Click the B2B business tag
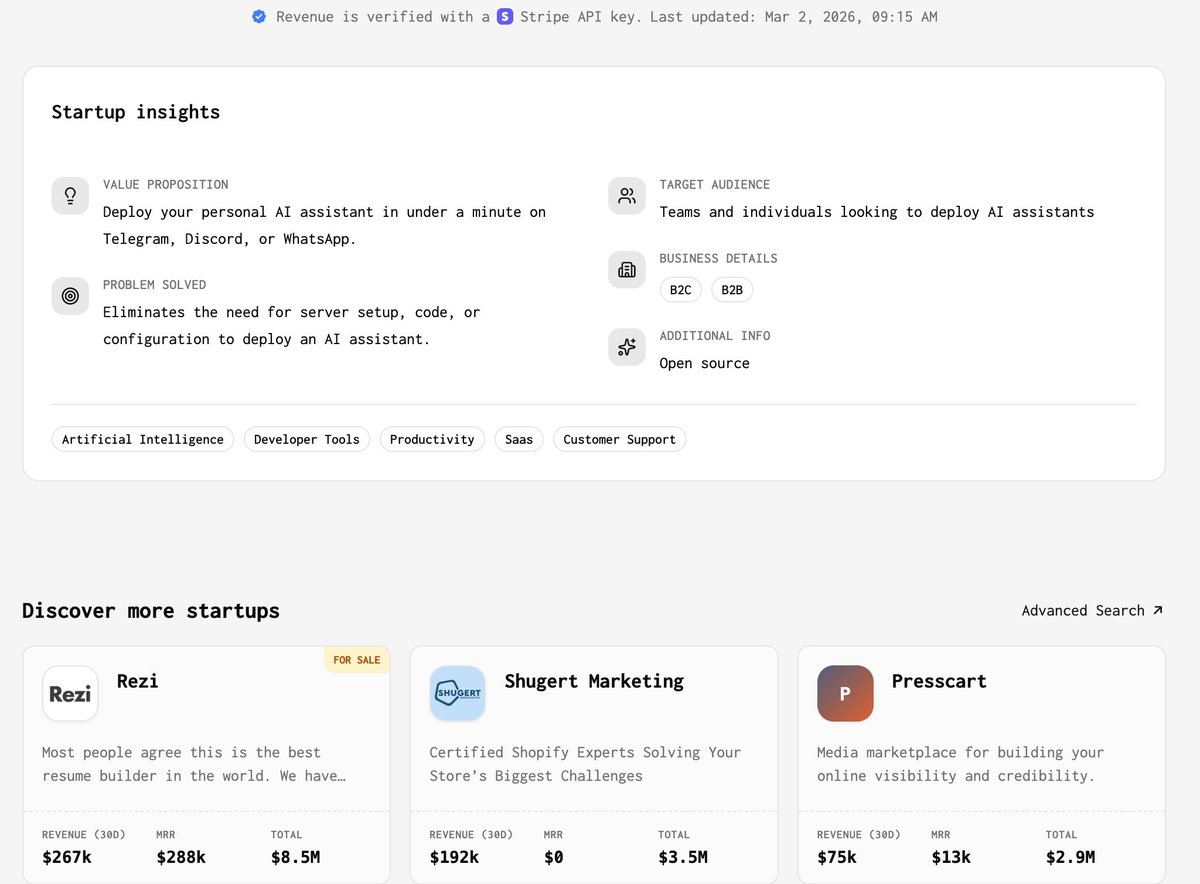 pyautogui.click(x=732, y=290)
